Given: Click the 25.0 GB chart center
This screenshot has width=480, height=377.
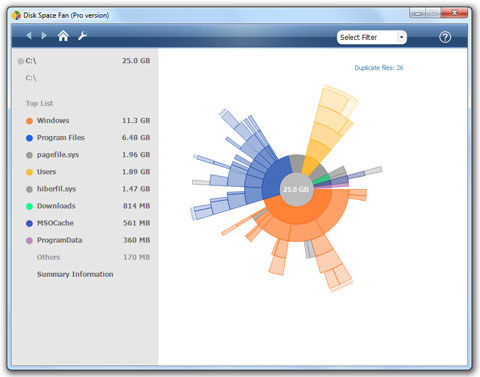Looking at the screenshot, I should (x=296, y=189).
